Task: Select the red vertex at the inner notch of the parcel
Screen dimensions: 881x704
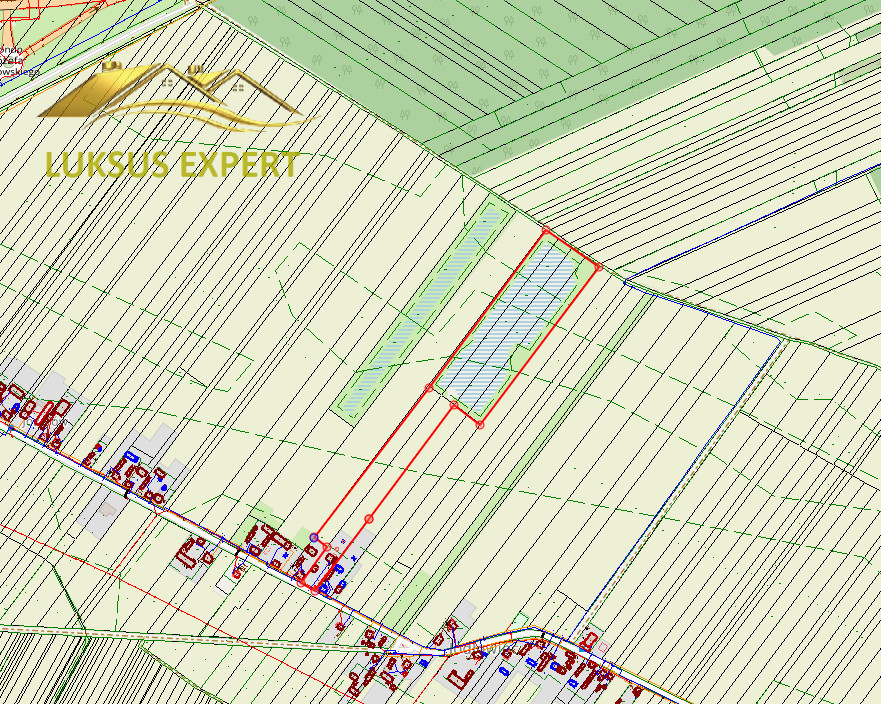Action: coord(454,405)
